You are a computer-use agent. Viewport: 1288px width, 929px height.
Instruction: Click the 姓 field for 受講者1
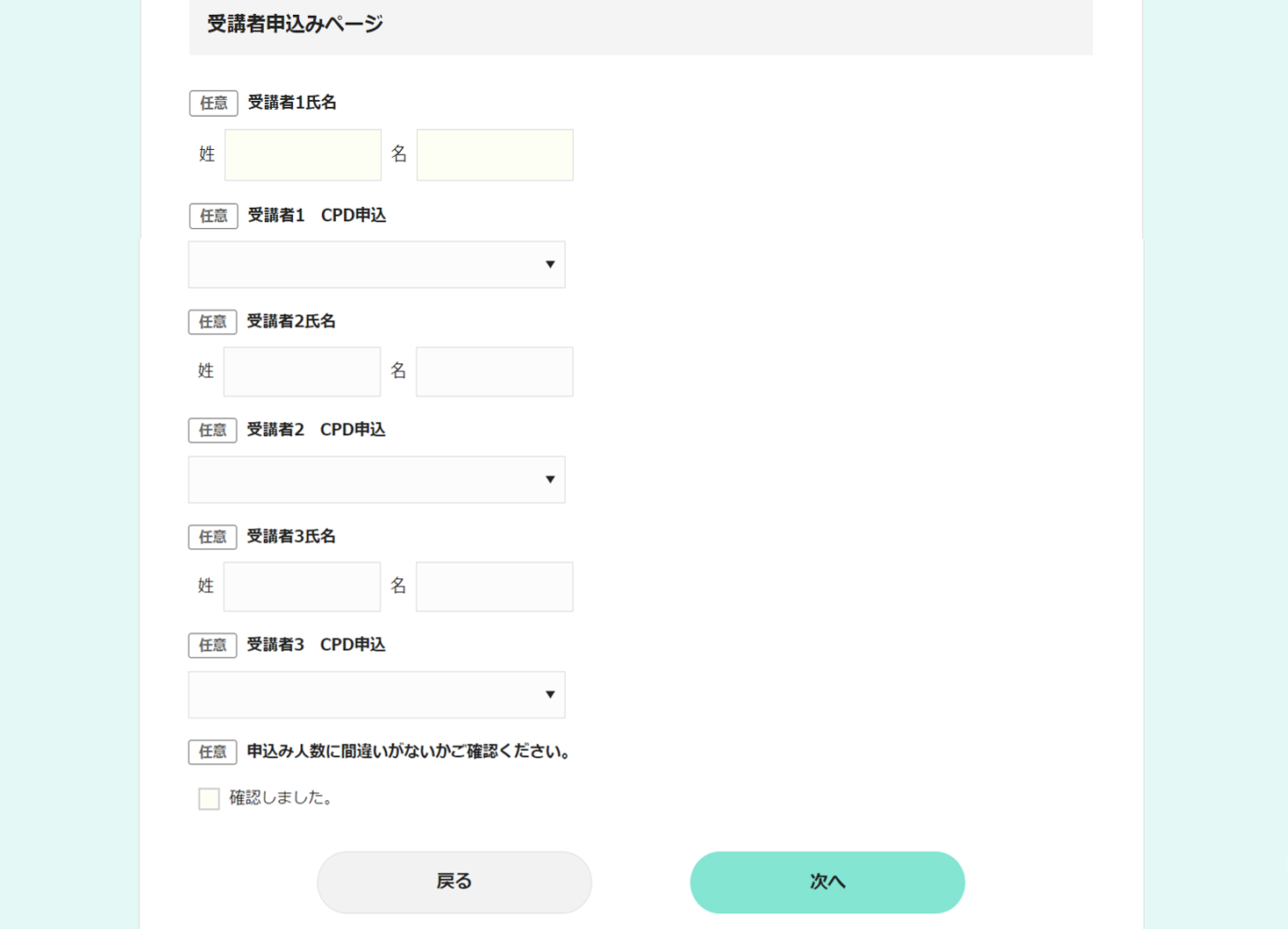tap(302, 154)
